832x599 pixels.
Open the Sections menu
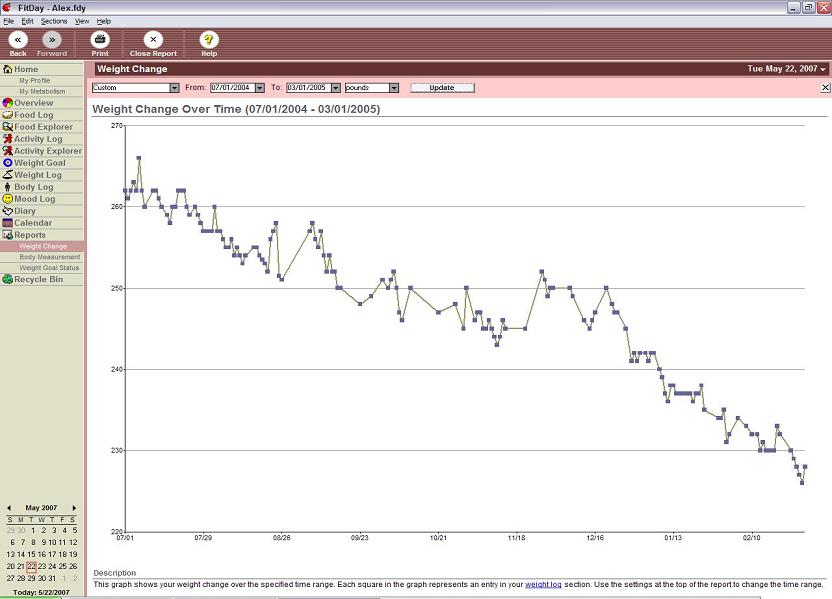[54, 22]
